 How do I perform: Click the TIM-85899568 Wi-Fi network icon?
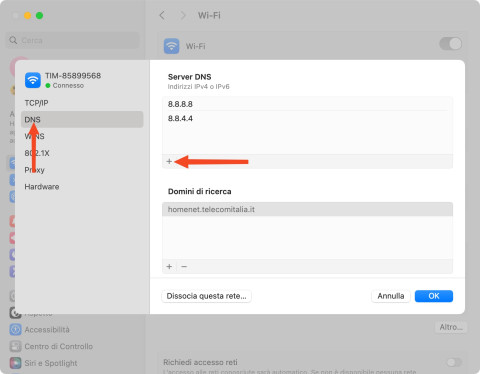pyautogui.click(x=33, y=80)
